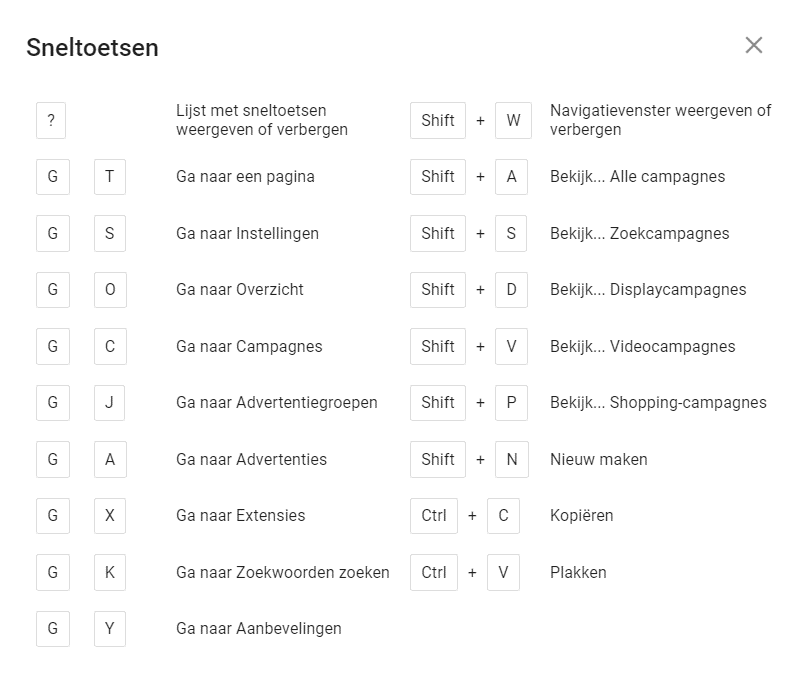Click the Ctrl key beside Plakken
This screenshot has height=683, width=802.
(x=434, y=573)
